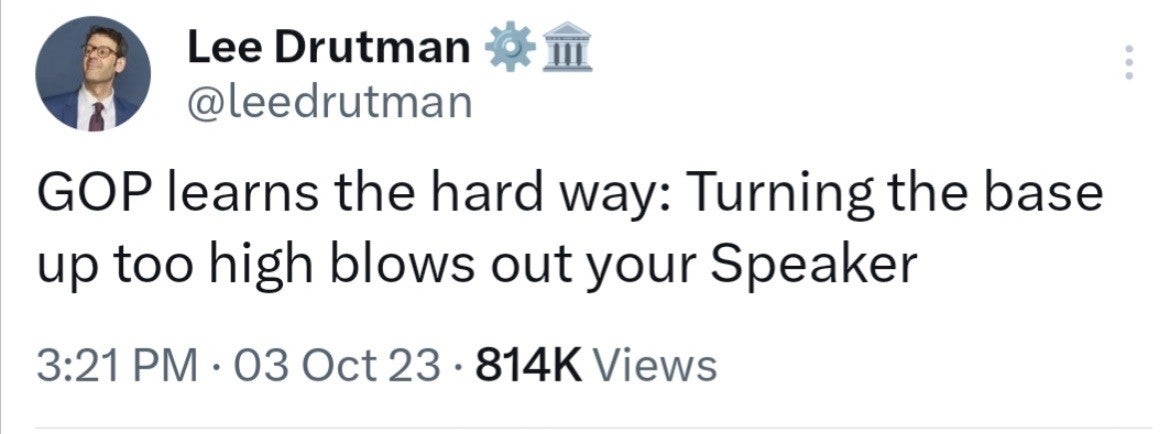The height and width of the screenshot is (434, 1170).
Task: Click the columned building badge icon
Action: click(564, 46)
